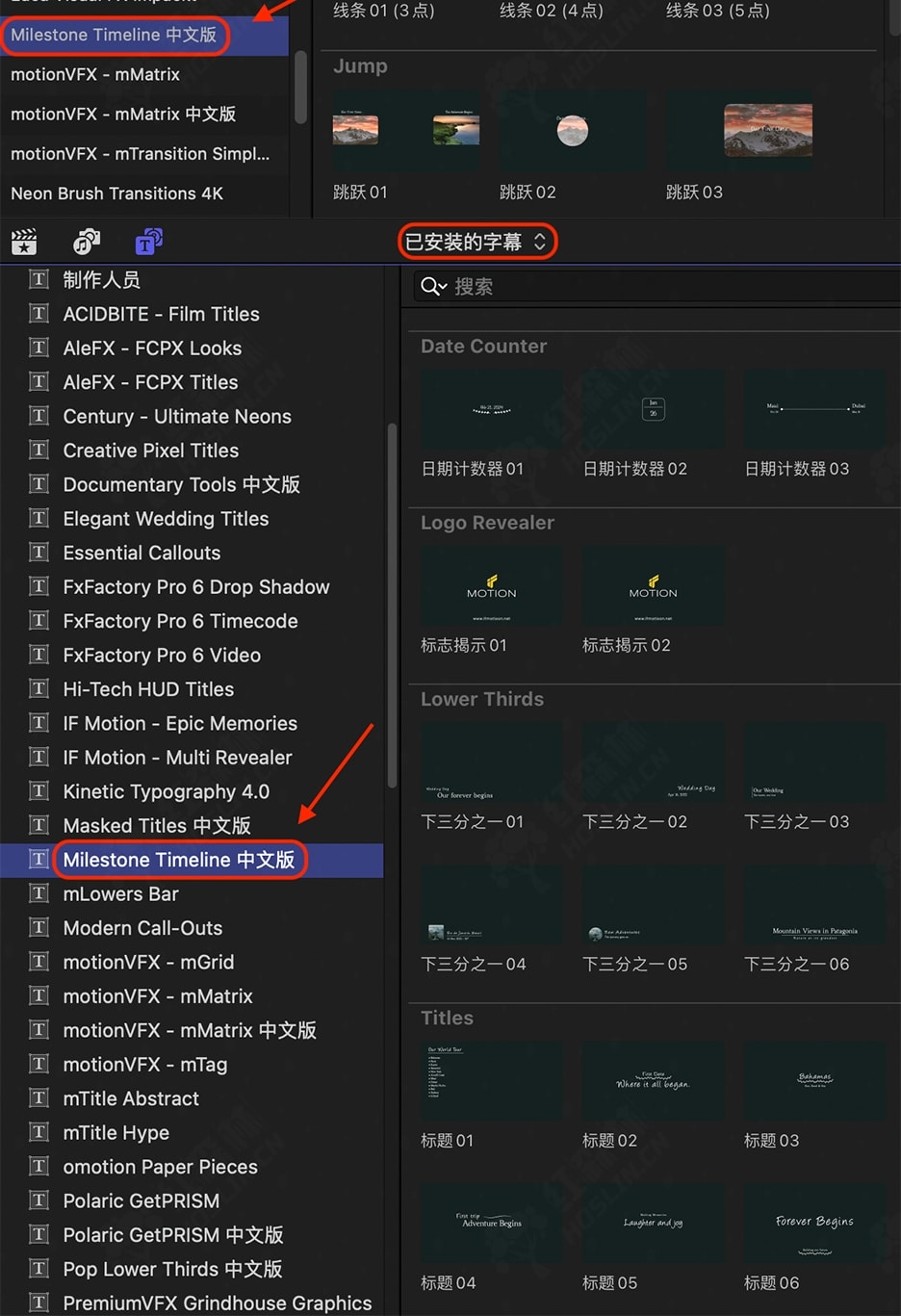901x1316 pixels.
Task: Select Neon Brush Transitions 4K
Action: 144,194
